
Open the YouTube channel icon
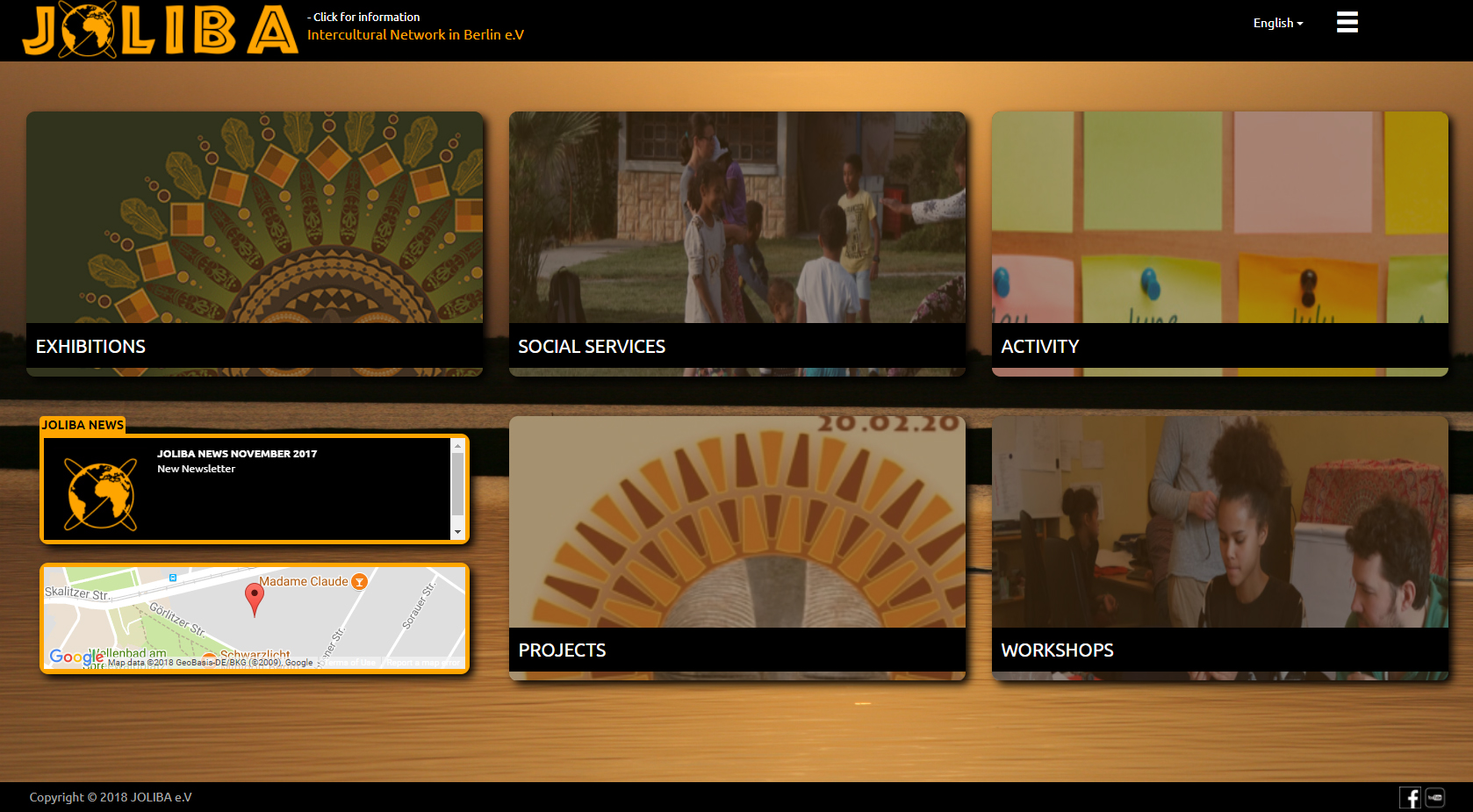1435,797
